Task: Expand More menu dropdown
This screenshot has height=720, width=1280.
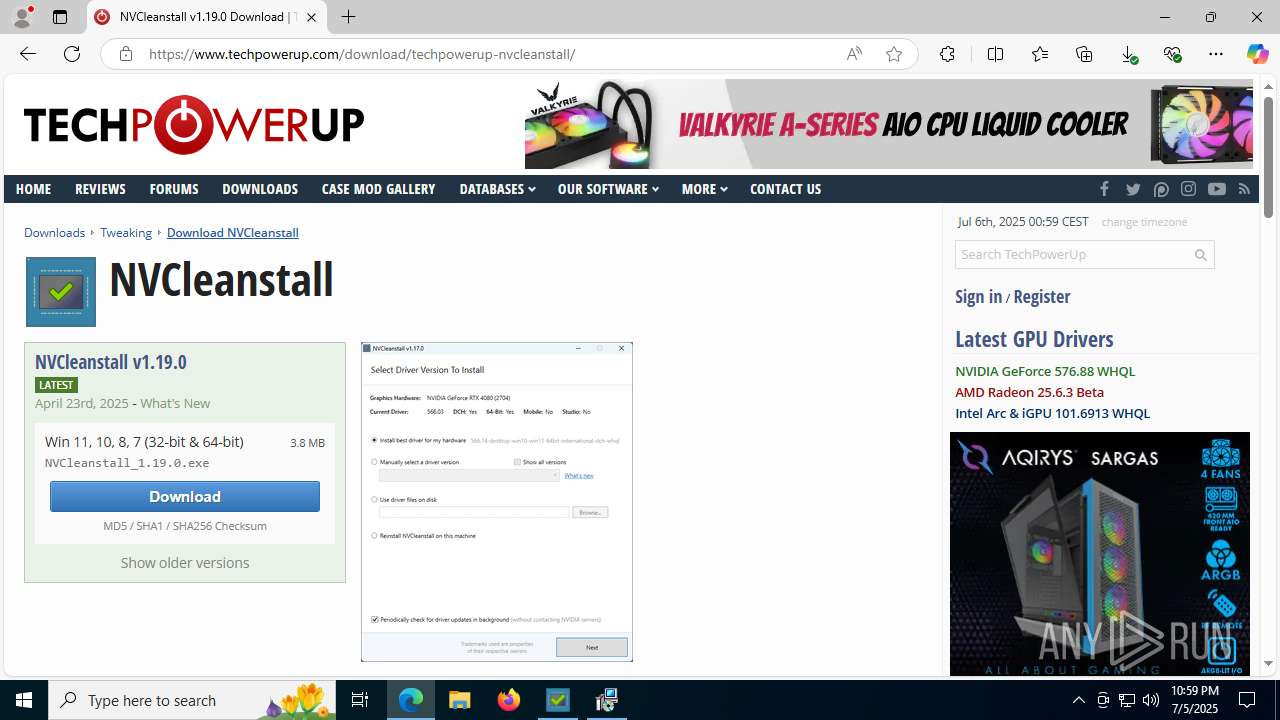Action: click(704, 189)
